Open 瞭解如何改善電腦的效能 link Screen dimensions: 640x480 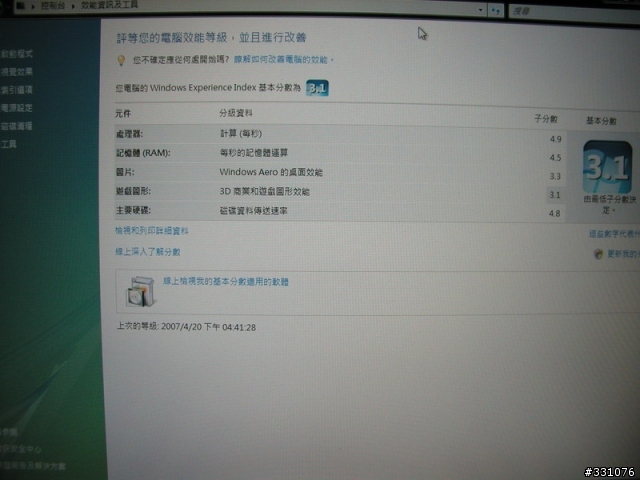coord(281,60)
